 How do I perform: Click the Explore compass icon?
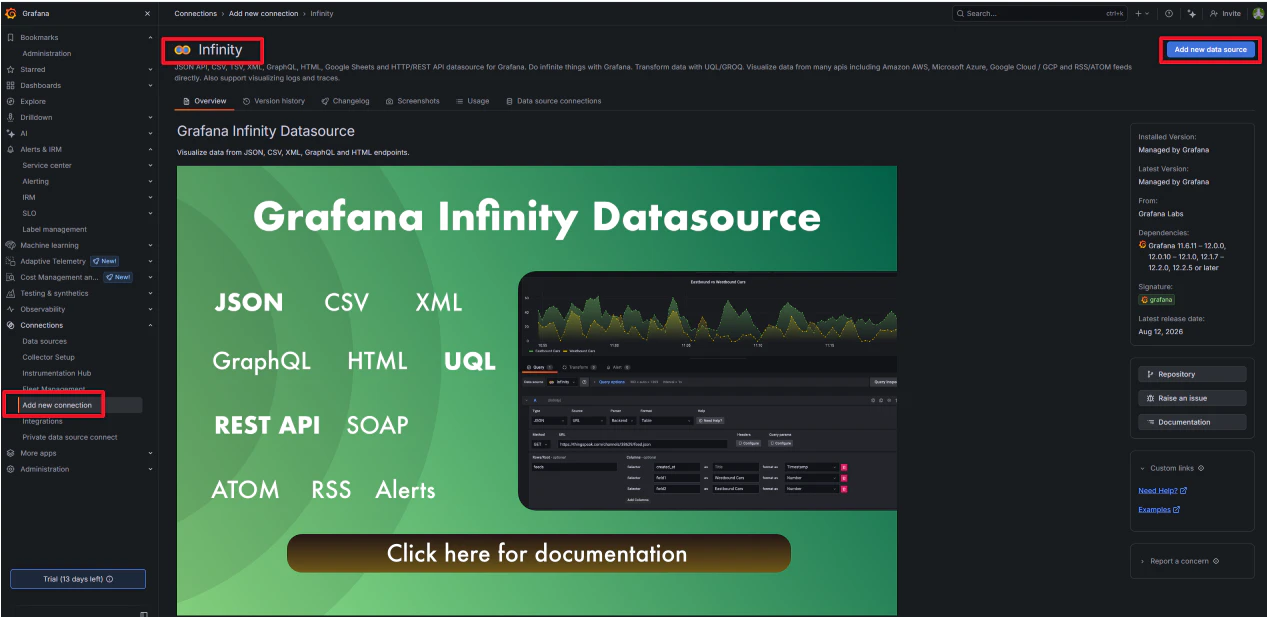pyautogui.click(x=11, y=101)
